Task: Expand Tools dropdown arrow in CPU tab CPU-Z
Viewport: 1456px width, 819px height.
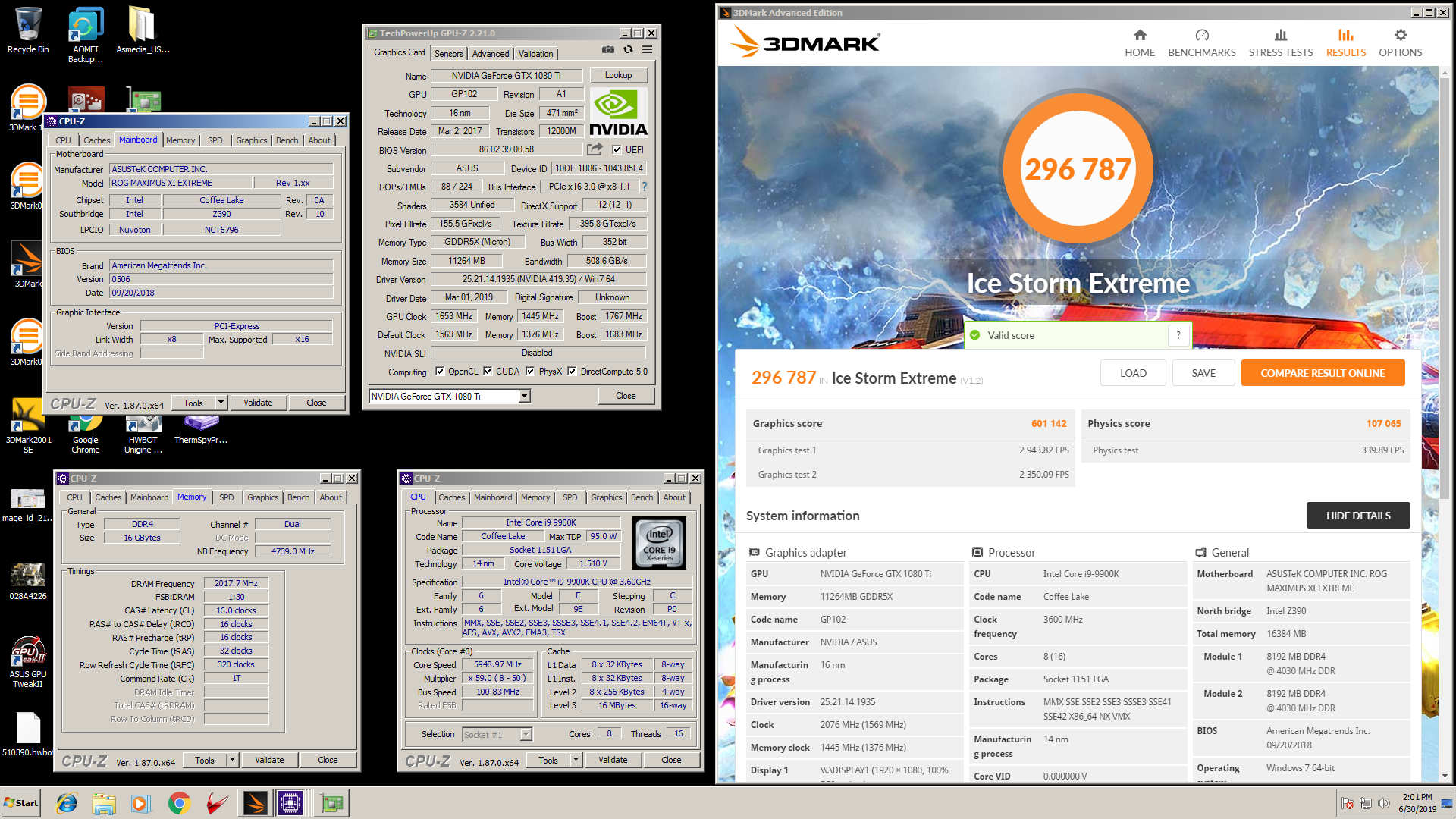Action: [x=576, y=760]
